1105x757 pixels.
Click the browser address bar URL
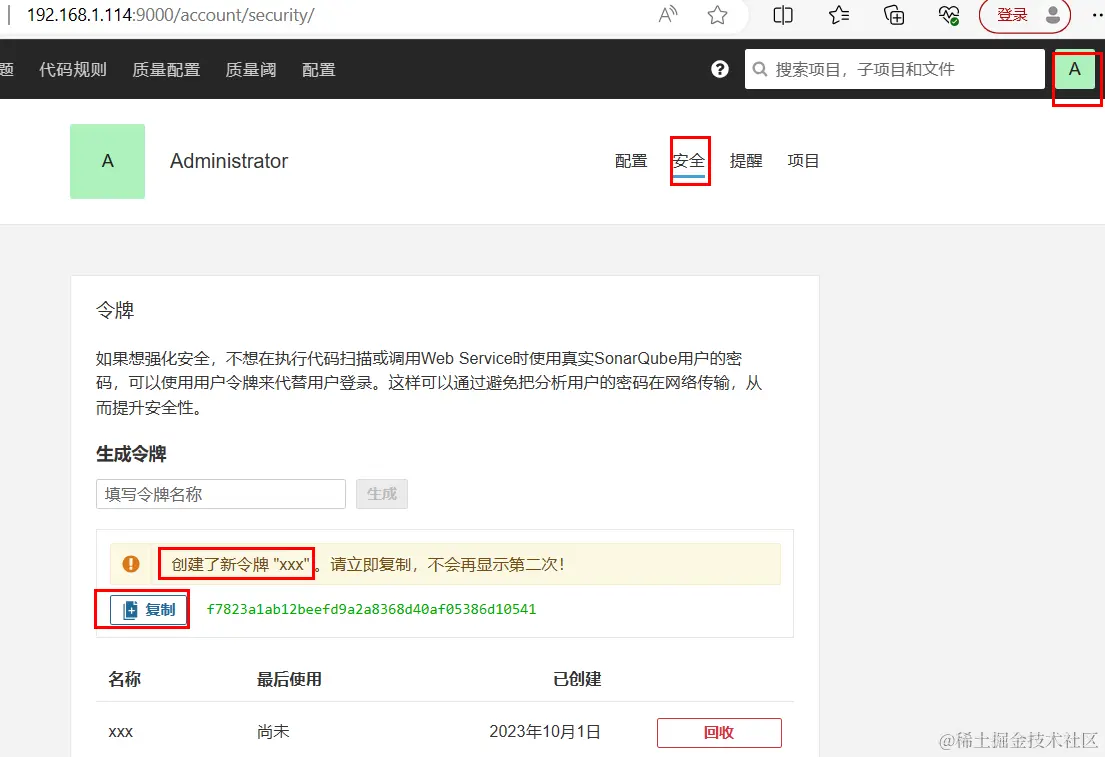(171, 15)
